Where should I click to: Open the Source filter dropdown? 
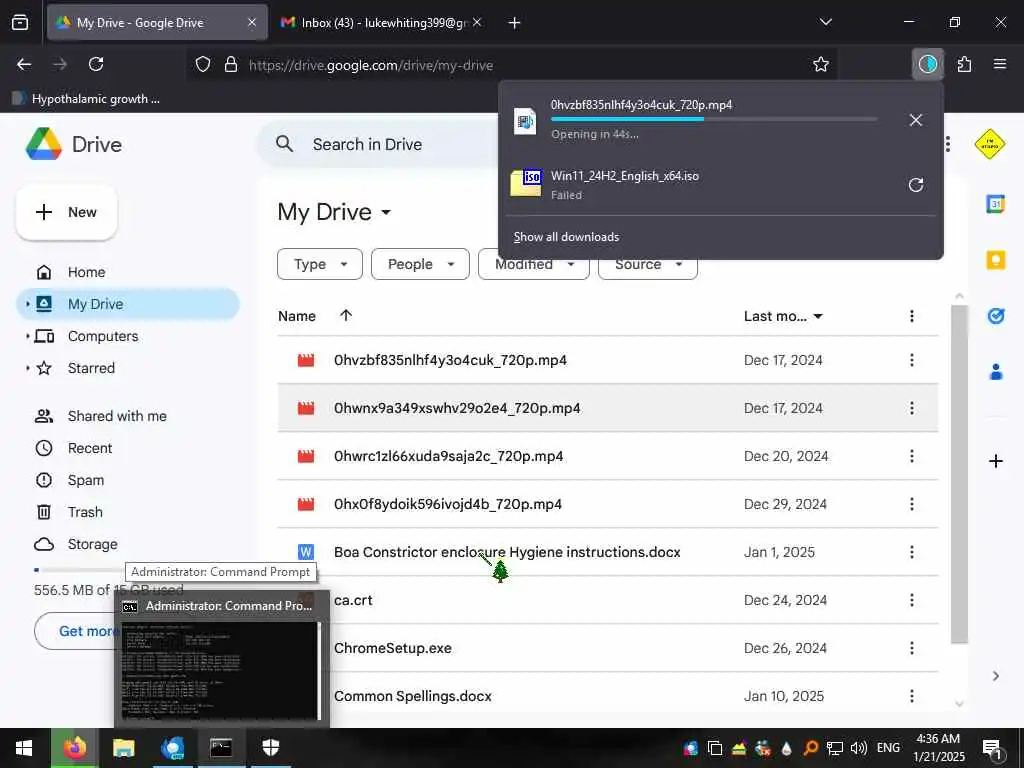tap(648, 264)
